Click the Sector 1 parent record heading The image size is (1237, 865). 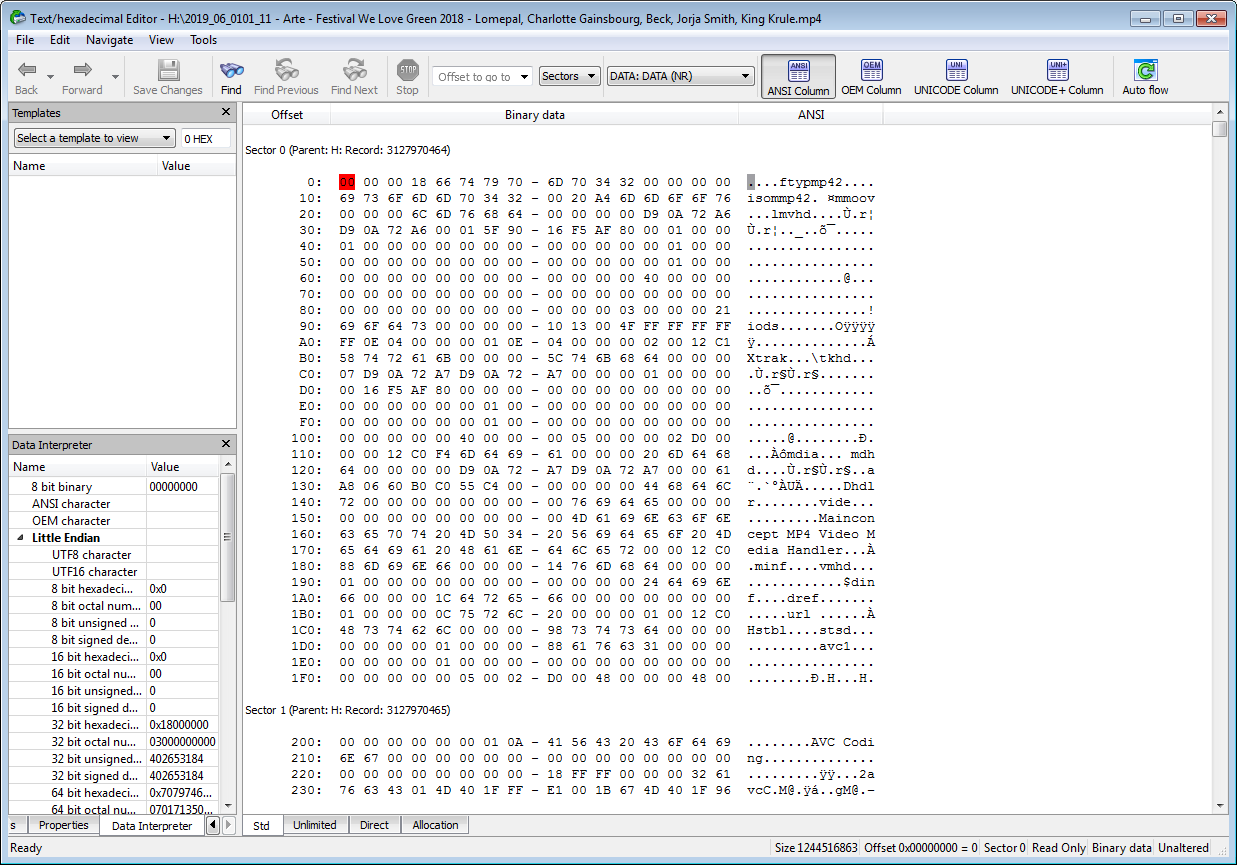347,710
